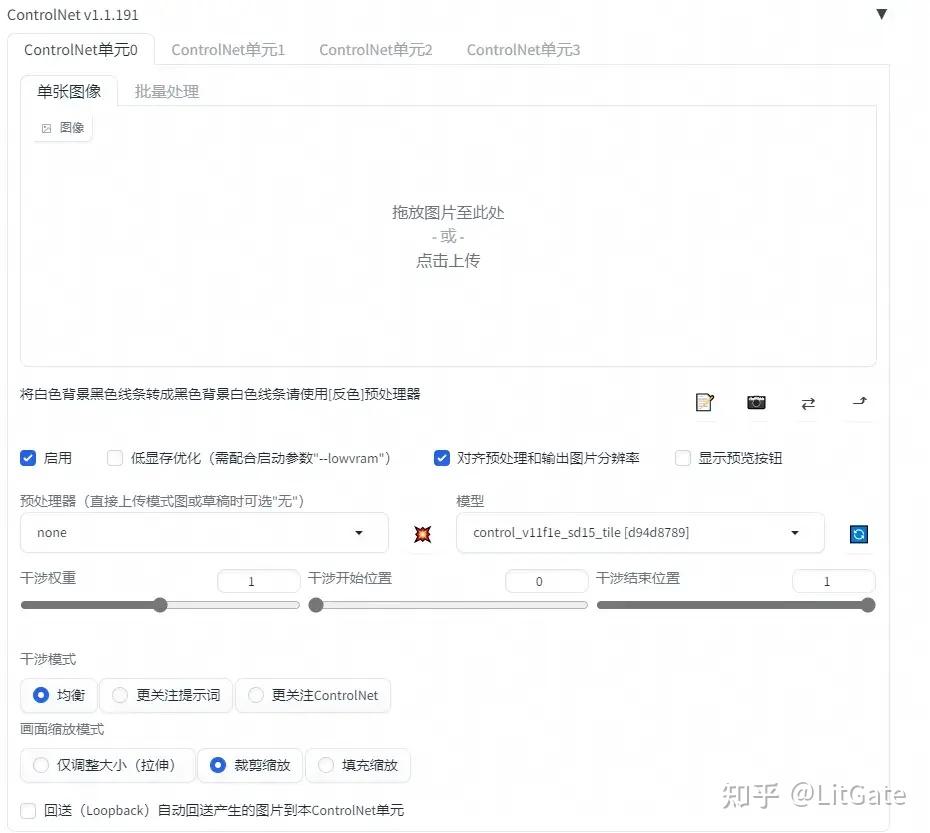930x833 pixels.
Task: Enable webcam input via camera icon
Action: click(756, 402)
